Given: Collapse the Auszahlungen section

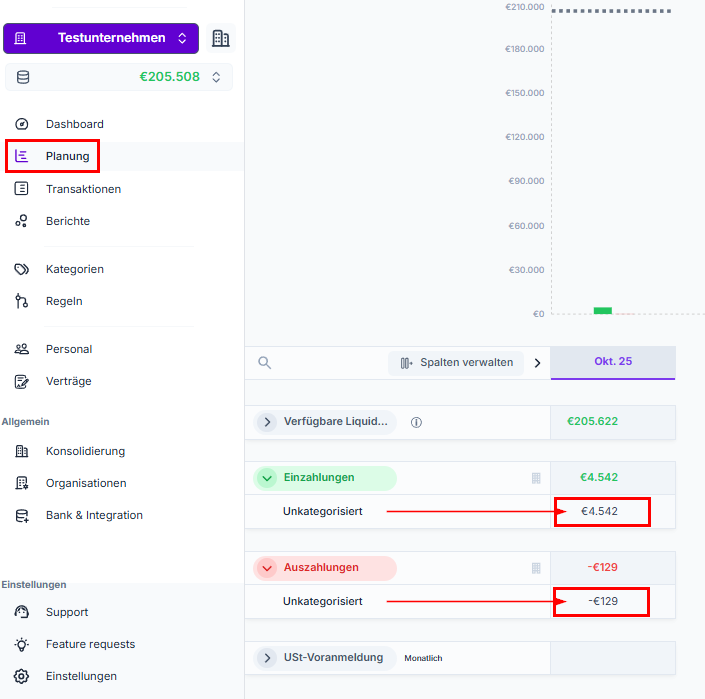Looking at the screenshot, I should click(x=267, y=568).
